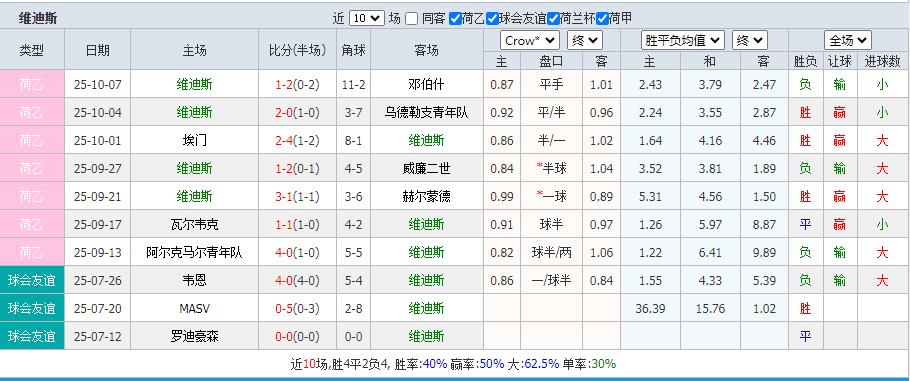This screenshot has height=381, width=910.
Task: Click the 威廉二世 team link
Action: click(427, 168)
